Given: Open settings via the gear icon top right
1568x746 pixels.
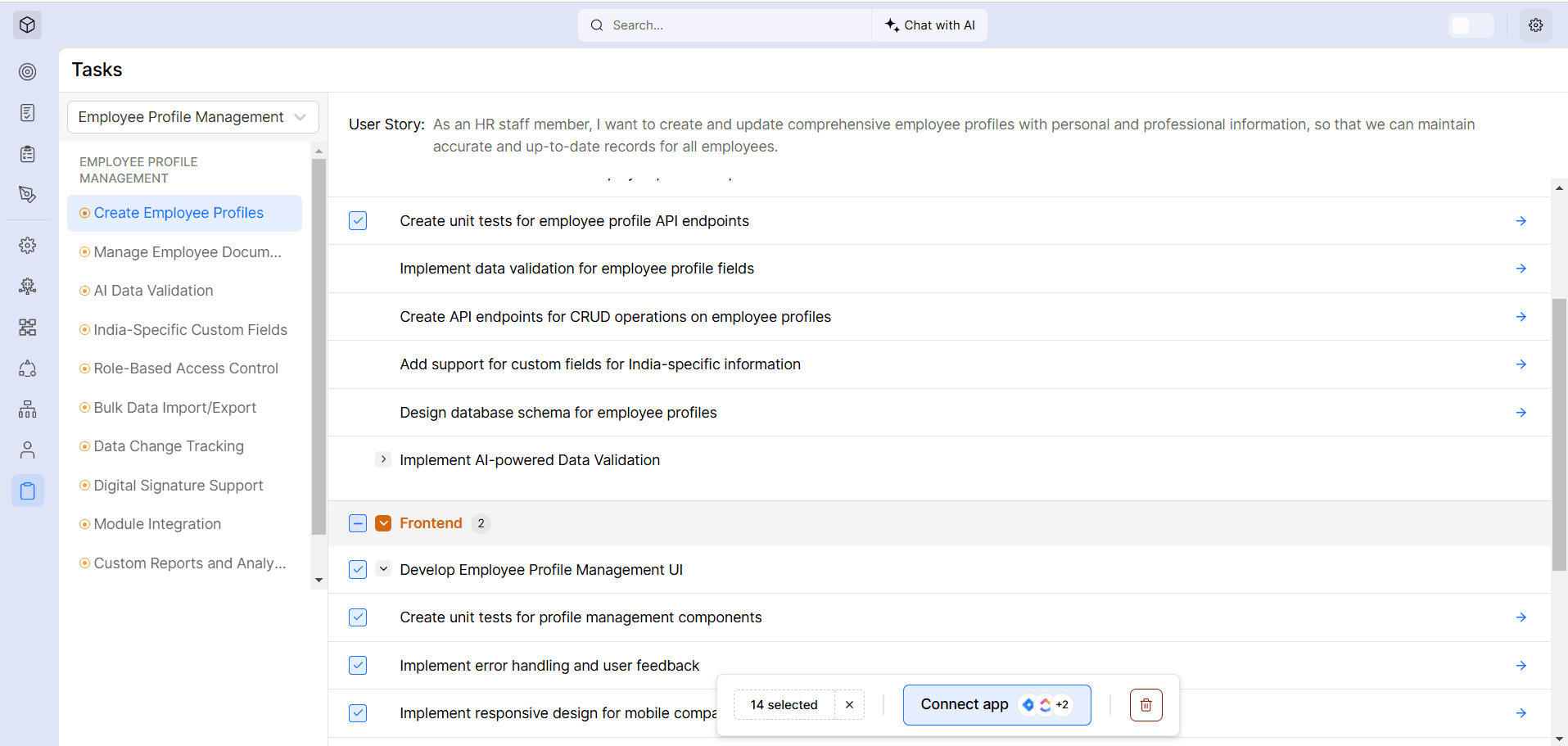Looking at the screenshot, I should [x=1536, y=25].
